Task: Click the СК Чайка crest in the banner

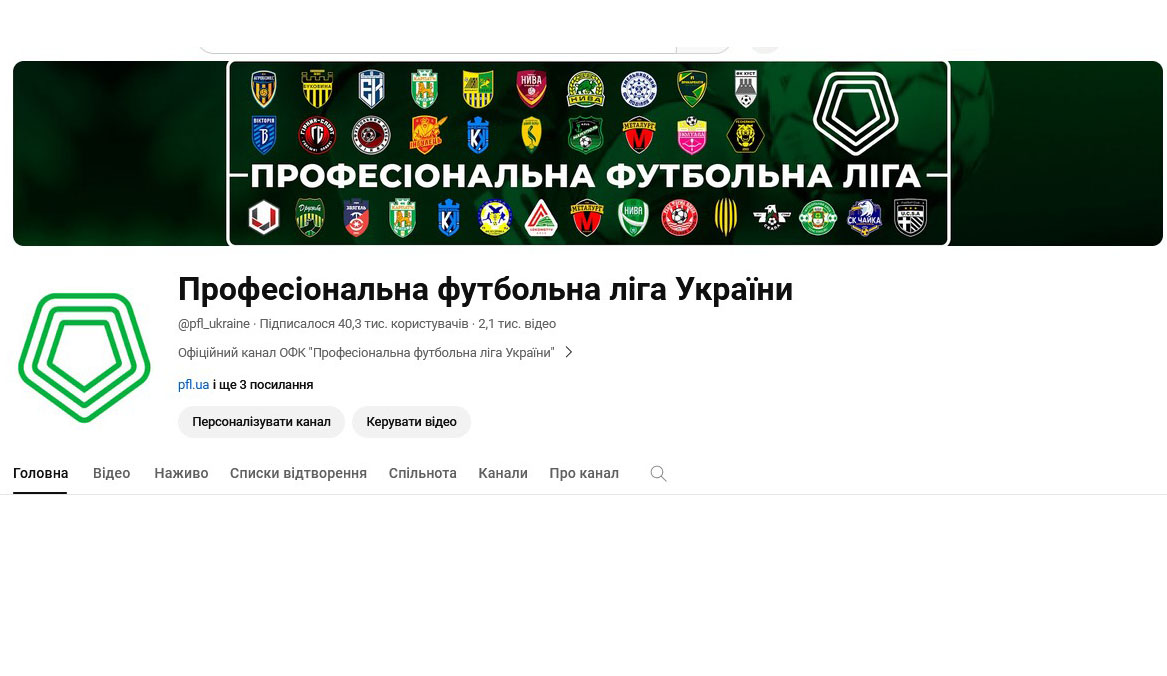Action: tap(864, 217)
